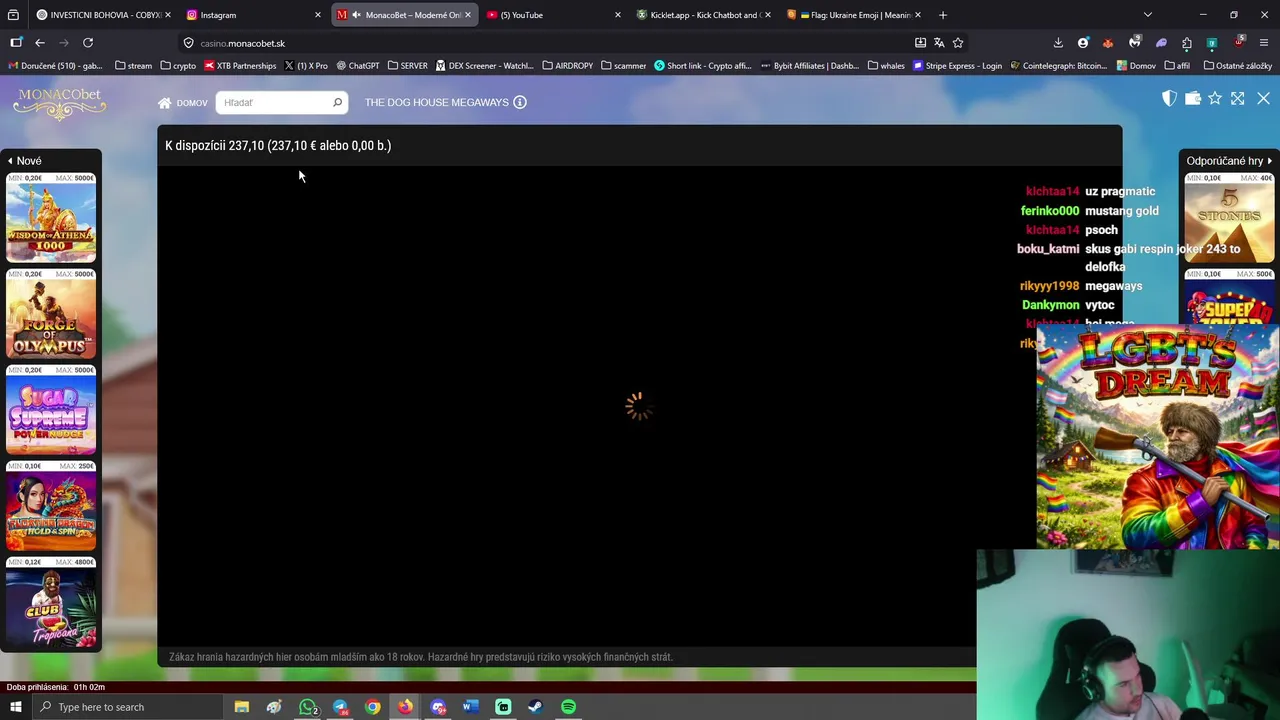The width and height of the screenshot is (1280, 720).
Task: Close the game with casino X icon
Action: (x=1263, y=98)
